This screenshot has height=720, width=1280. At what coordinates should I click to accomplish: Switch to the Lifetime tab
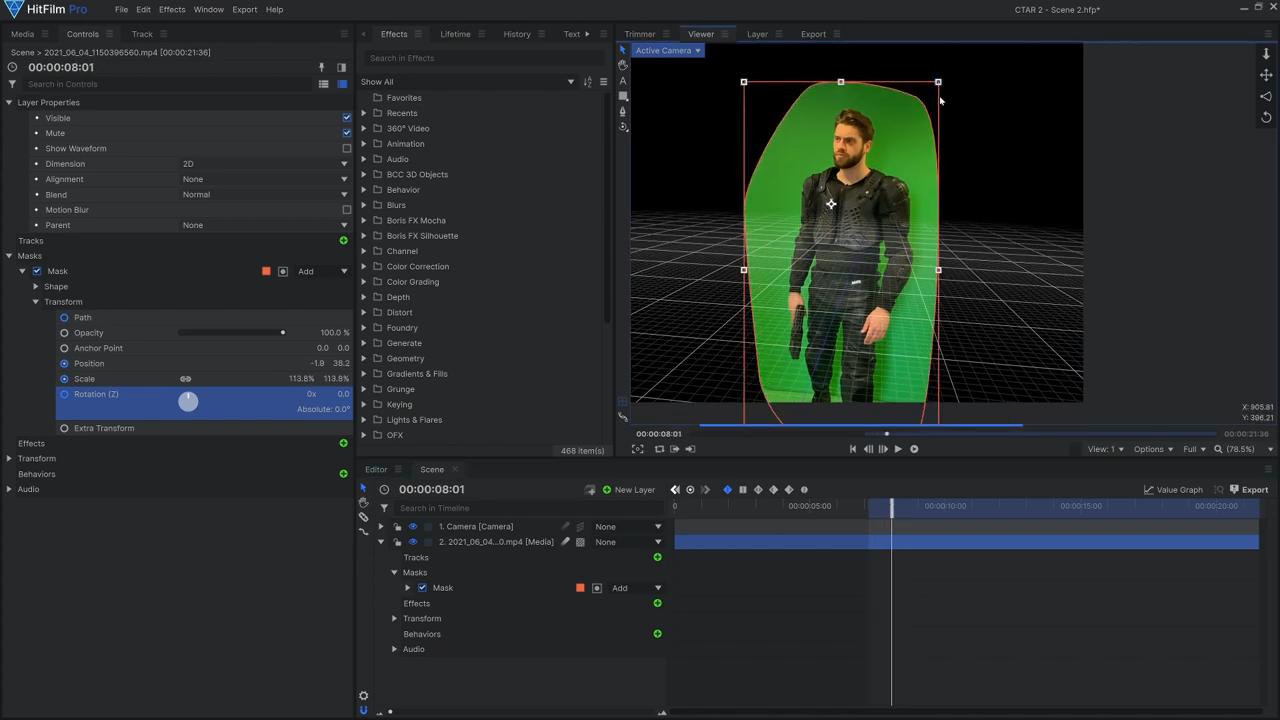point(455,34)
